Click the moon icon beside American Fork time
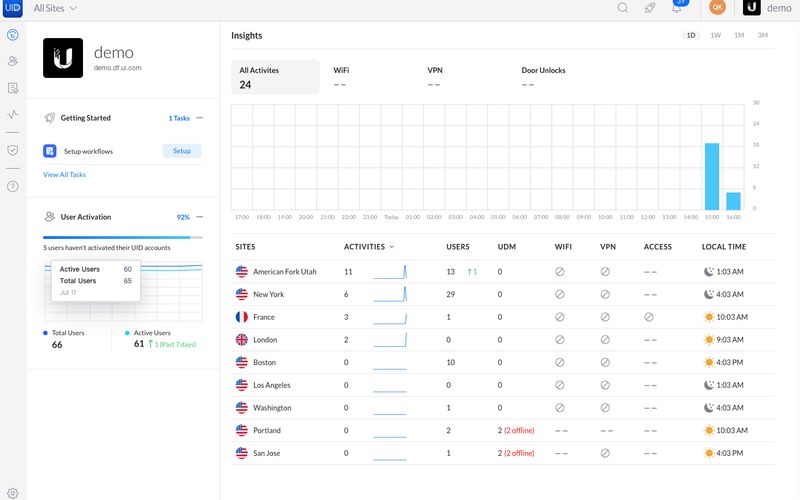The height and width of the screenshot is (500, 800). (x=709, y=271)
